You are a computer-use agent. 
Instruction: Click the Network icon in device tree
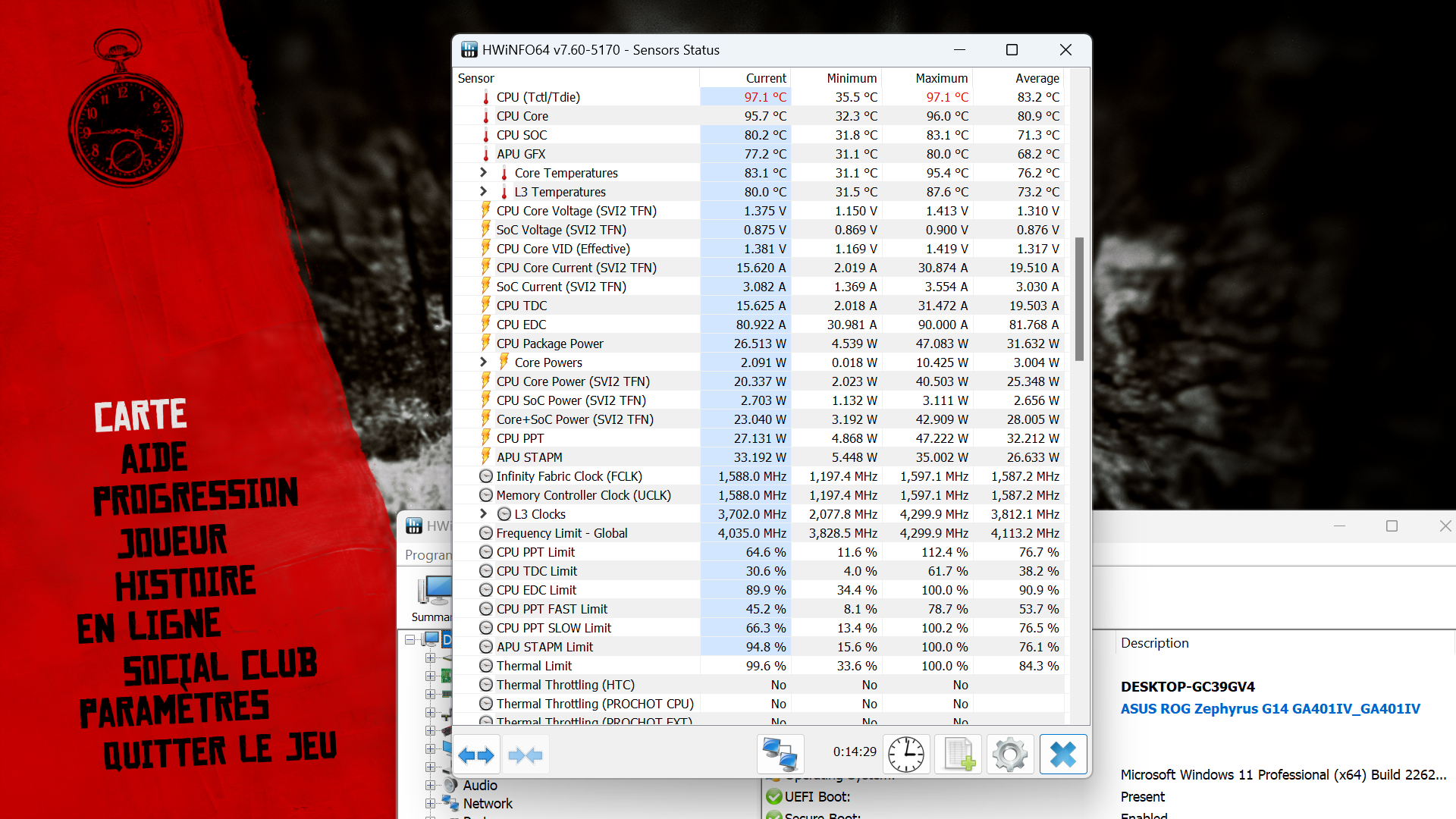tap(451, 803)
